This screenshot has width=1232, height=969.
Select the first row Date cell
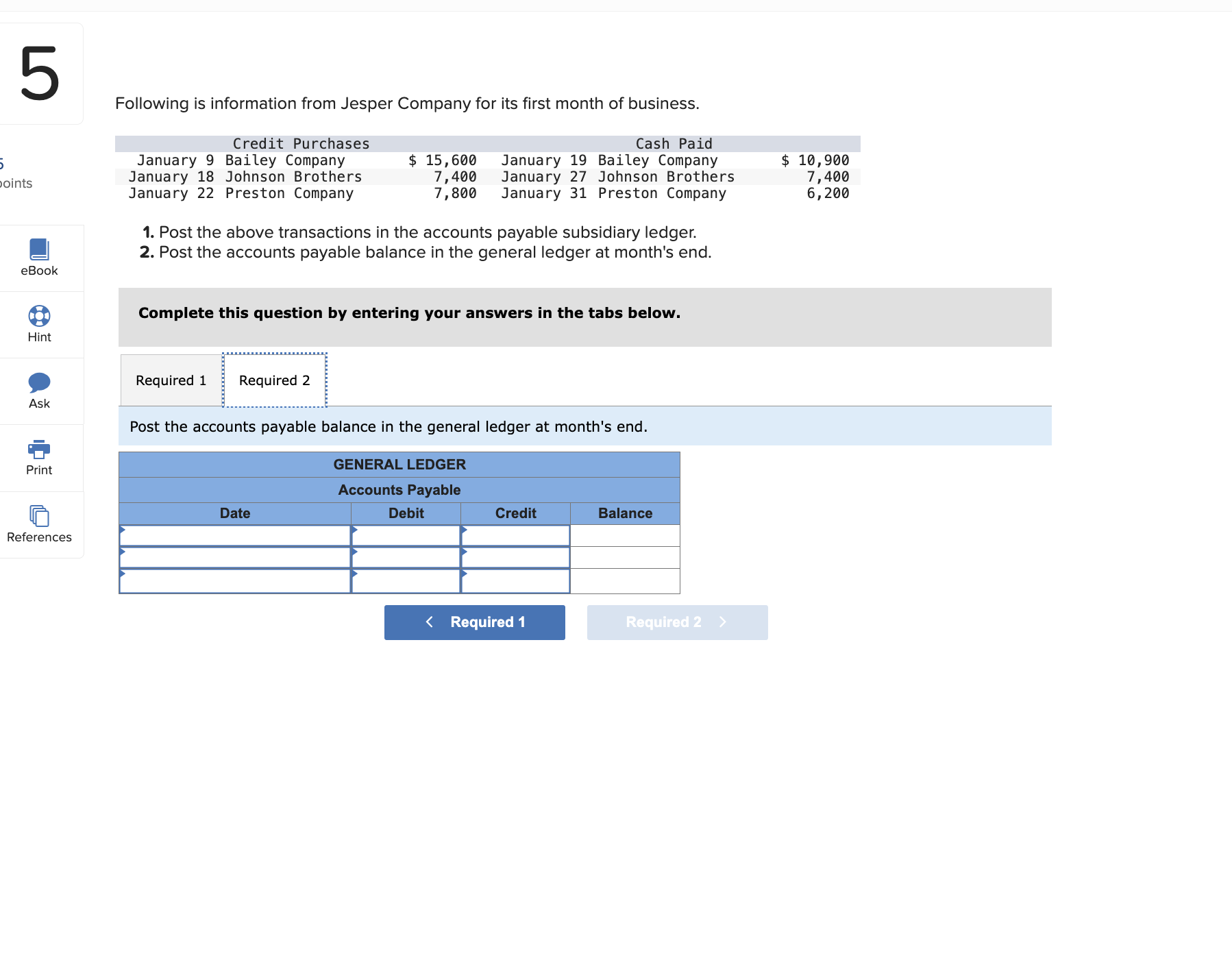click(x=235, y=536)
